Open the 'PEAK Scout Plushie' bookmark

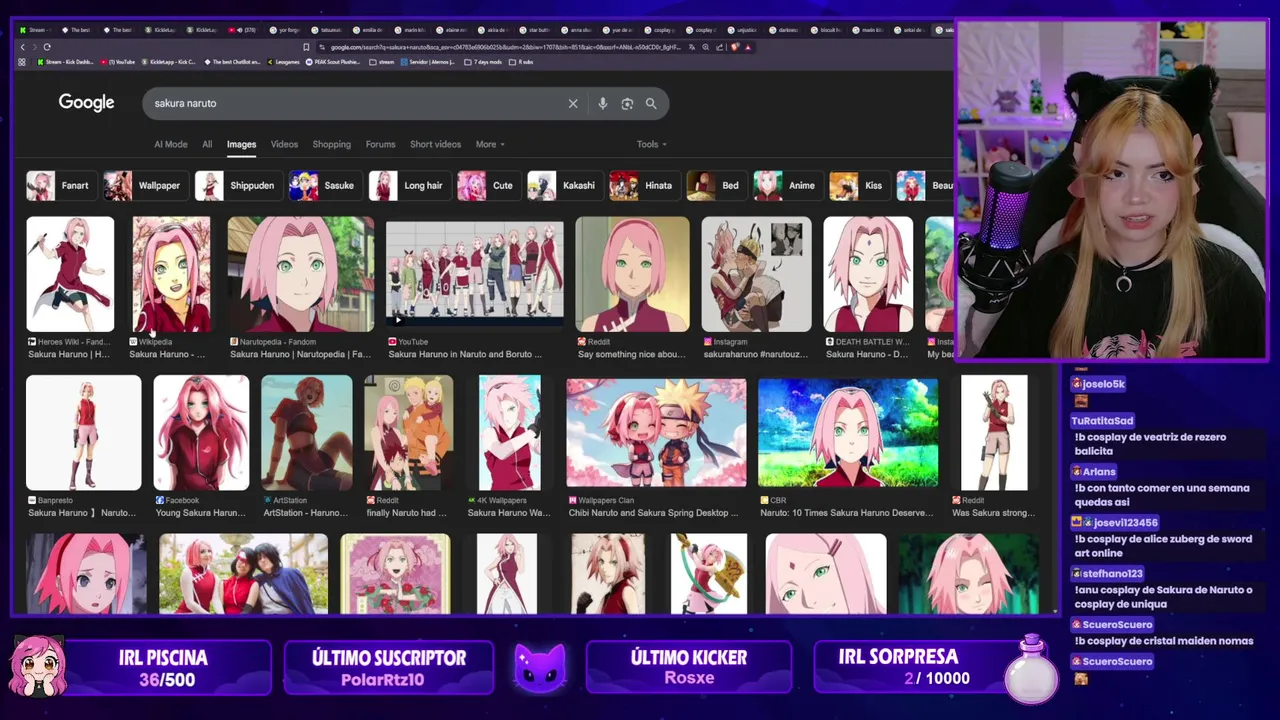point(334,62)
